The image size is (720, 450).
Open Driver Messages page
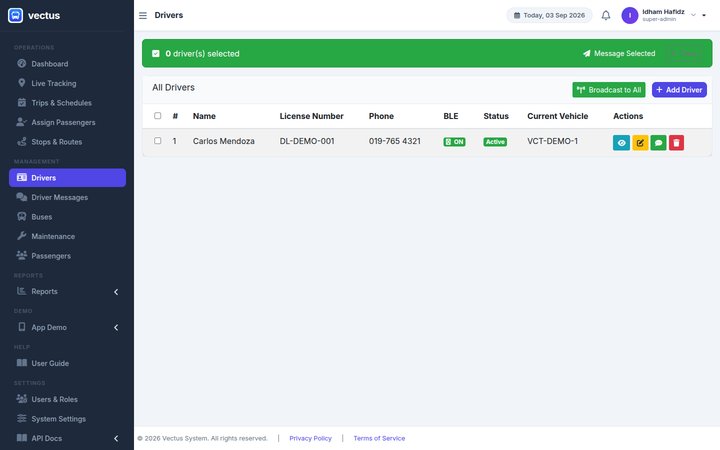click(x=67, y=197)
